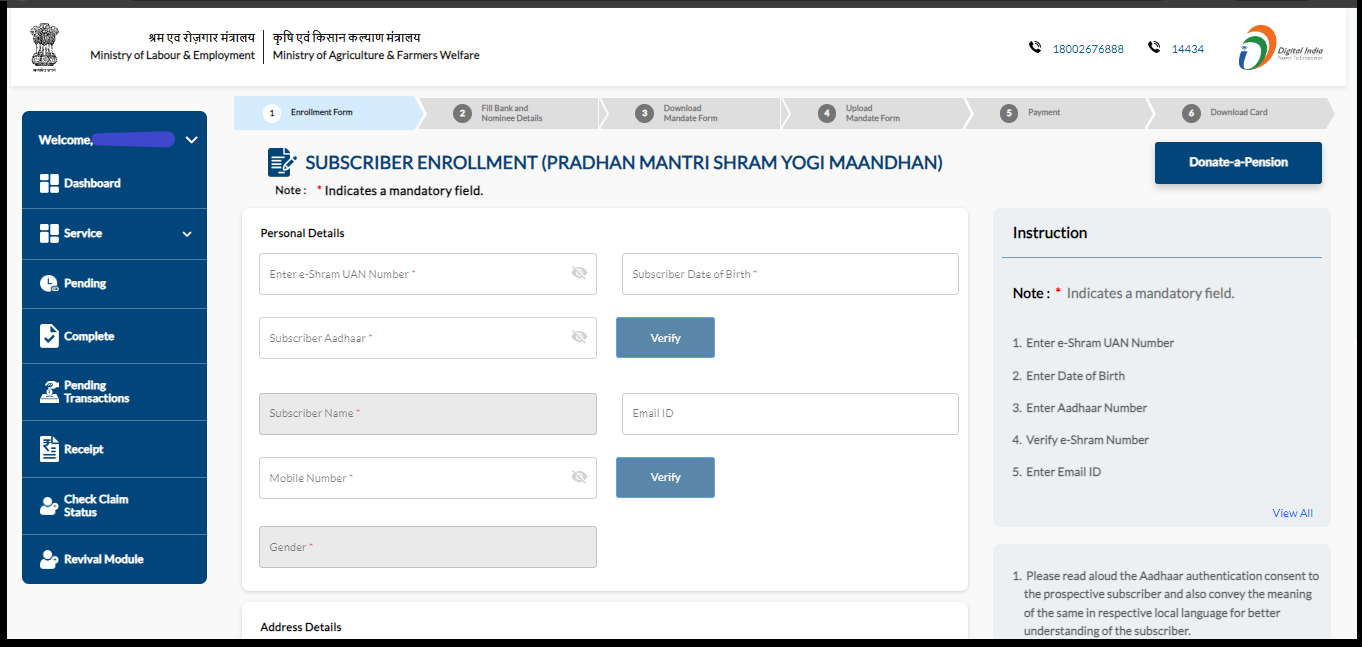Screen dimensions: 1362x647
Task: Call helpline number 18002676888 link
Action: (x=1088, y=49)
